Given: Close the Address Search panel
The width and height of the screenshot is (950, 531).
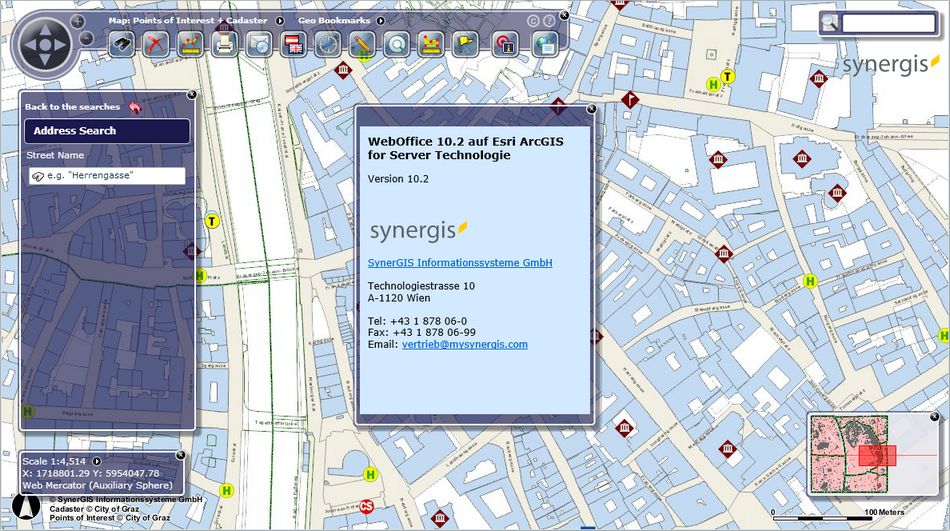Looking at the screenshot, I should (192, 95).
